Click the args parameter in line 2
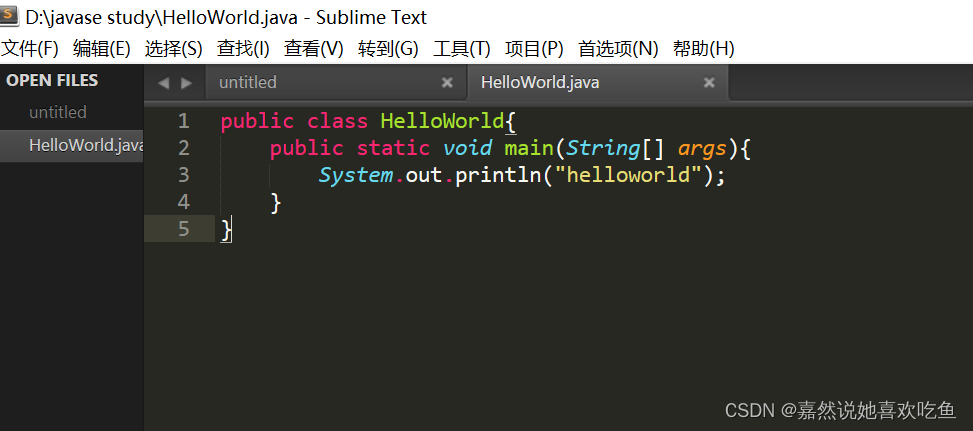The width and height of the screenshot is (973, 431). [702, 151]
